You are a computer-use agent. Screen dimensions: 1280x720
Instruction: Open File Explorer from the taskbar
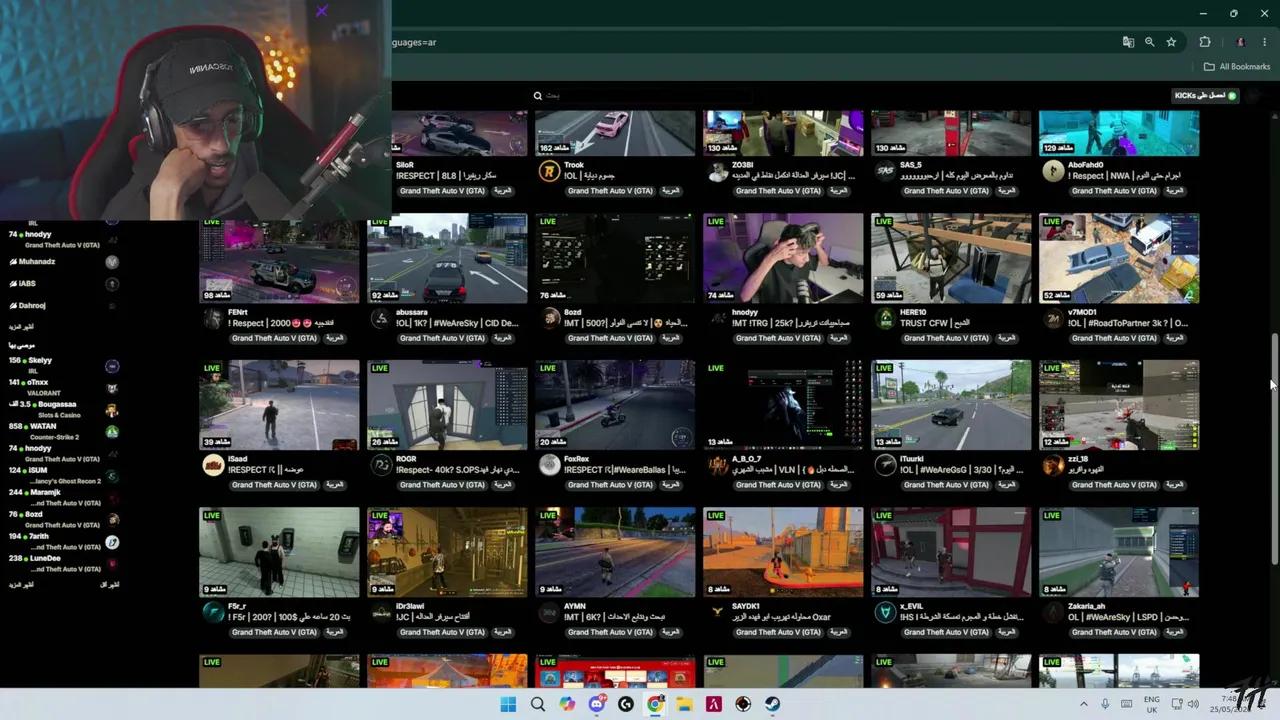click(685, 704)
